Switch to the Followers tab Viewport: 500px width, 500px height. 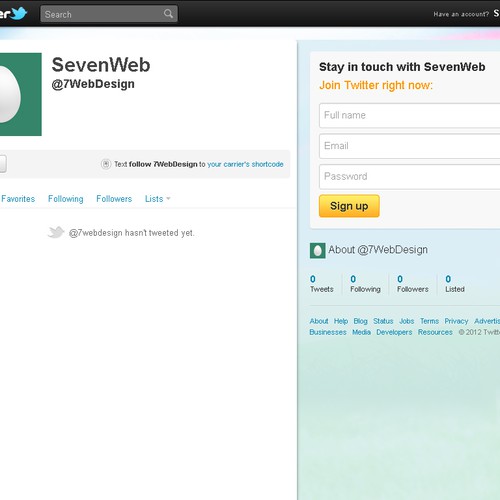click(114, 199)
